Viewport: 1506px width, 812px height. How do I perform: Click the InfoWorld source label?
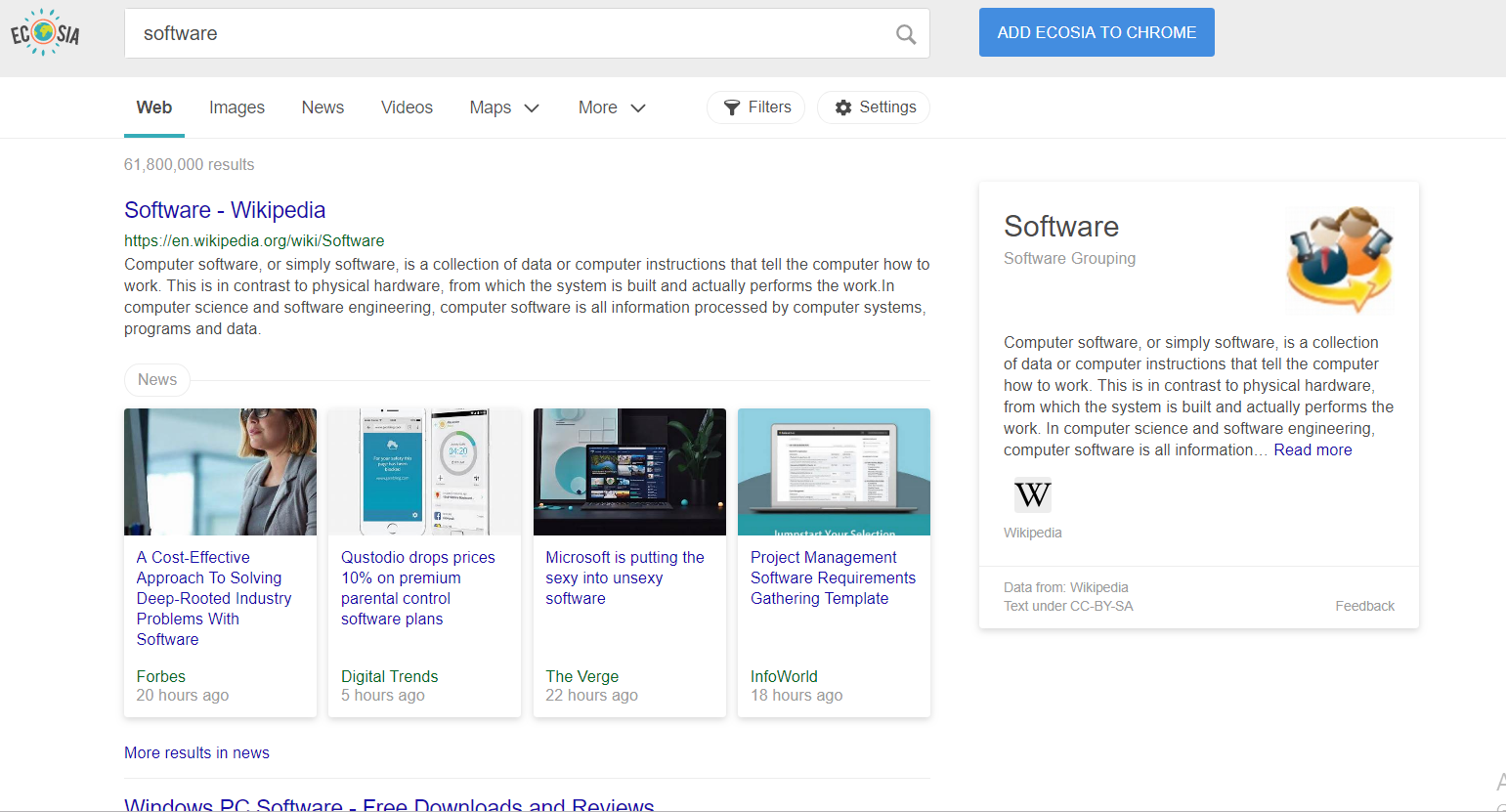point(784,676)
